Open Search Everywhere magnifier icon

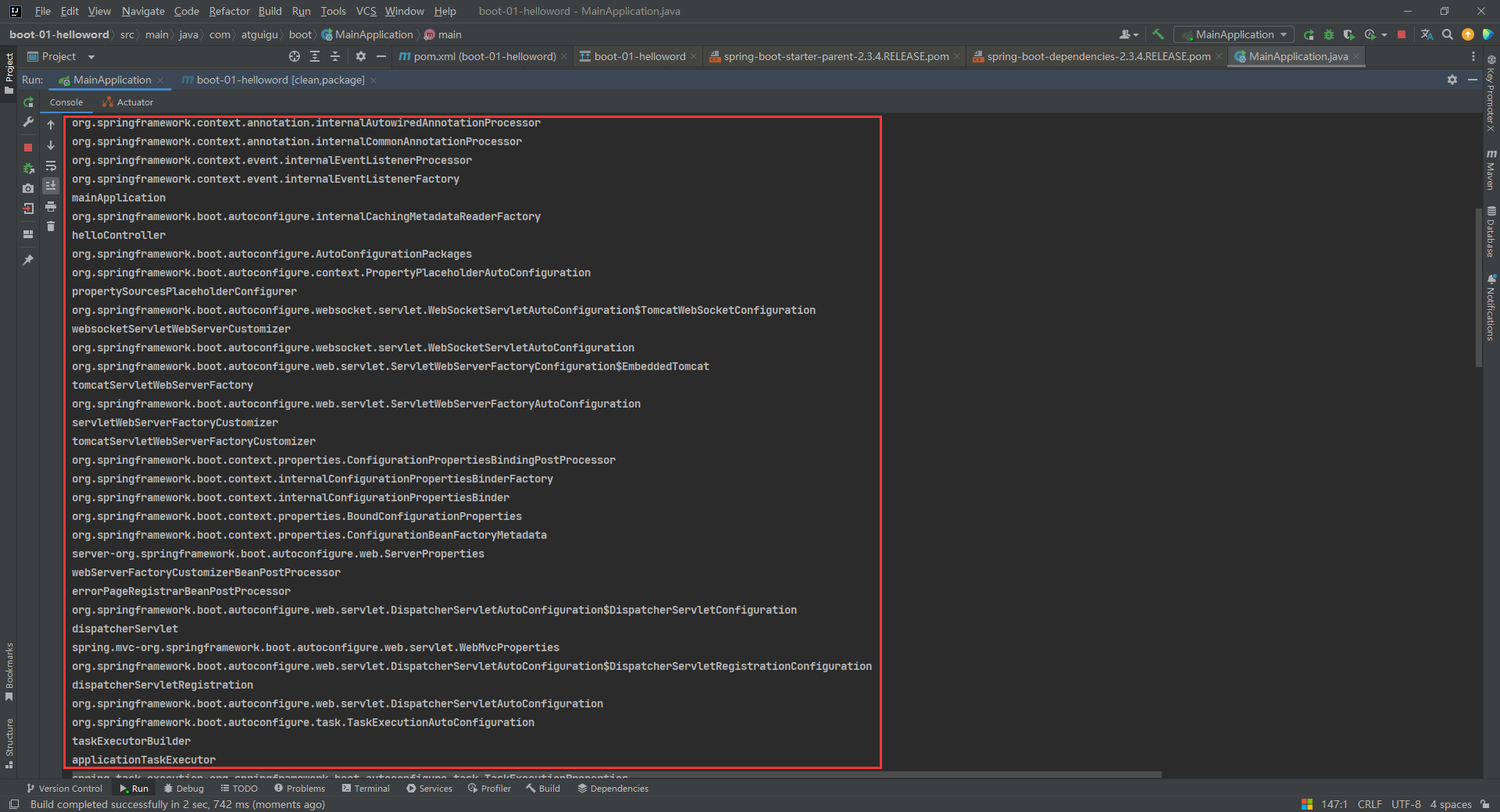tap(1448, 34)
